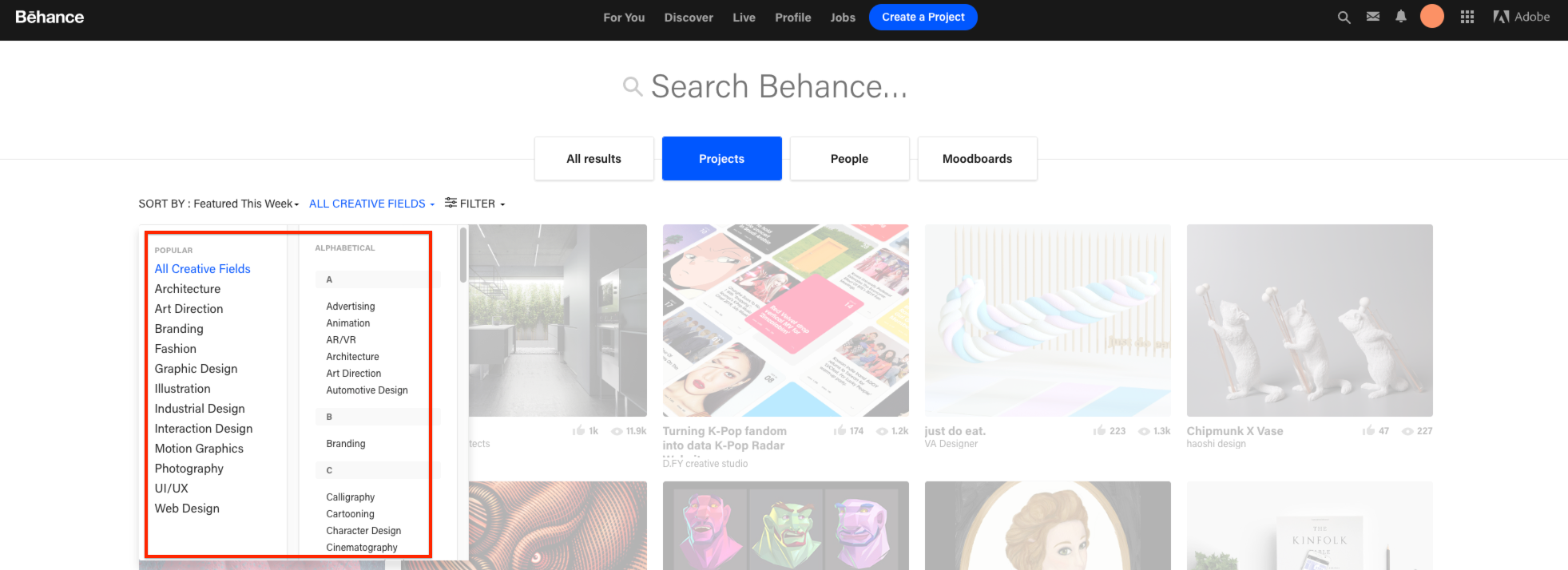Open the Discover menu item
1568x570 pixels.
(x=689, y=18)
